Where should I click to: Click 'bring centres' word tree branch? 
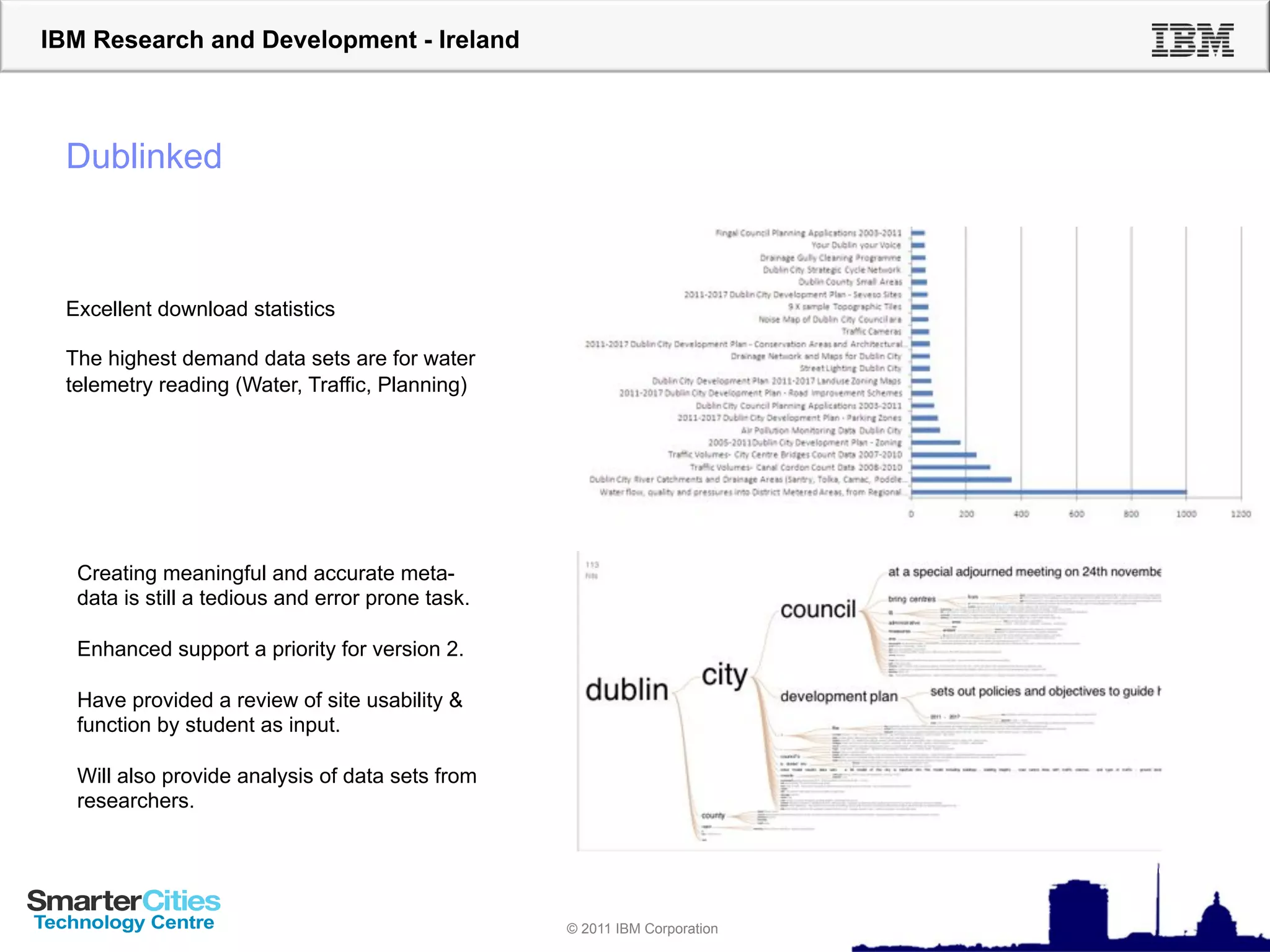912,599
